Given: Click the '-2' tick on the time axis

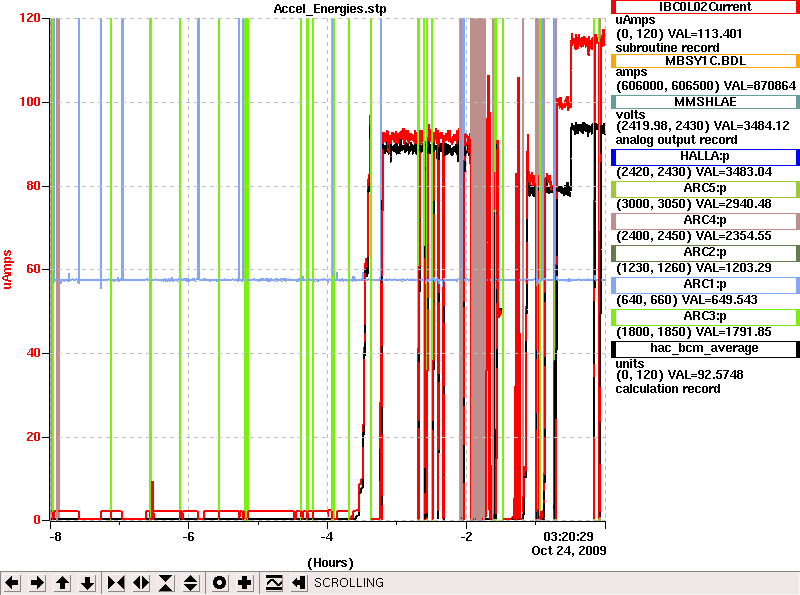Looking at the screenshot, I should [466, 537].
